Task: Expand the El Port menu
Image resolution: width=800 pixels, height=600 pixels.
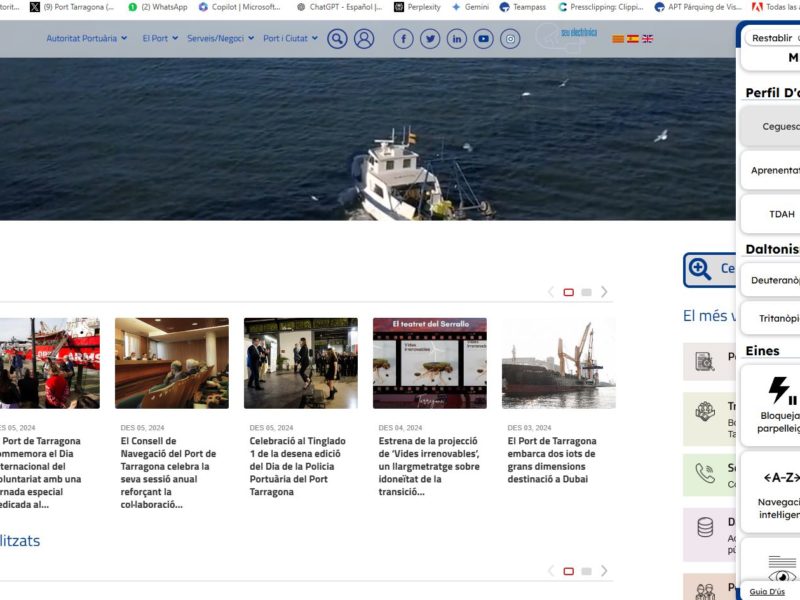Action: click(160, 38)
